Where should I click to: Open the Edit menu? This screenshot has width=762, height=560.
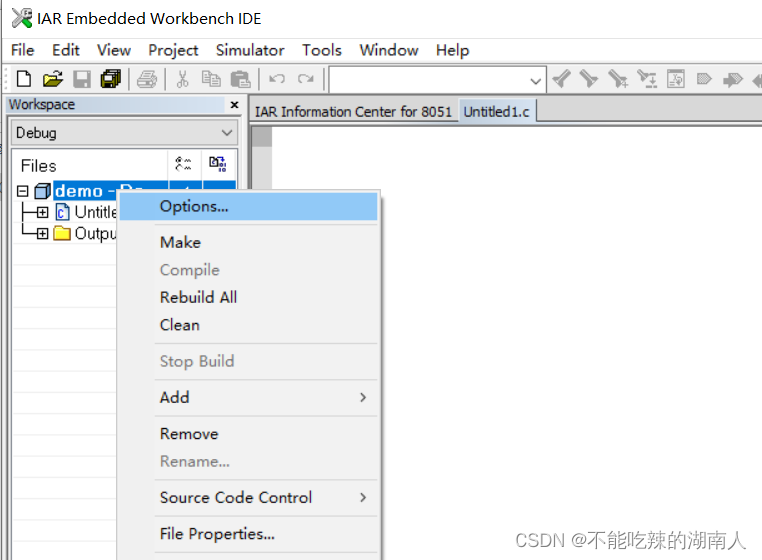point(66,50)
